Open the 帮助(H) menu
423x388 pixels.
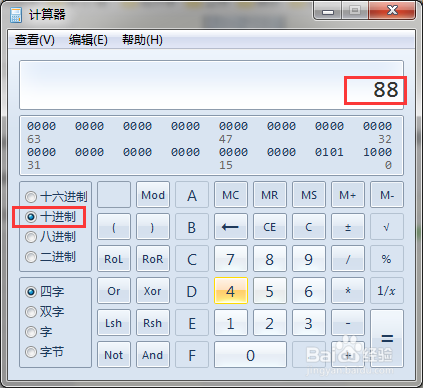142,40
